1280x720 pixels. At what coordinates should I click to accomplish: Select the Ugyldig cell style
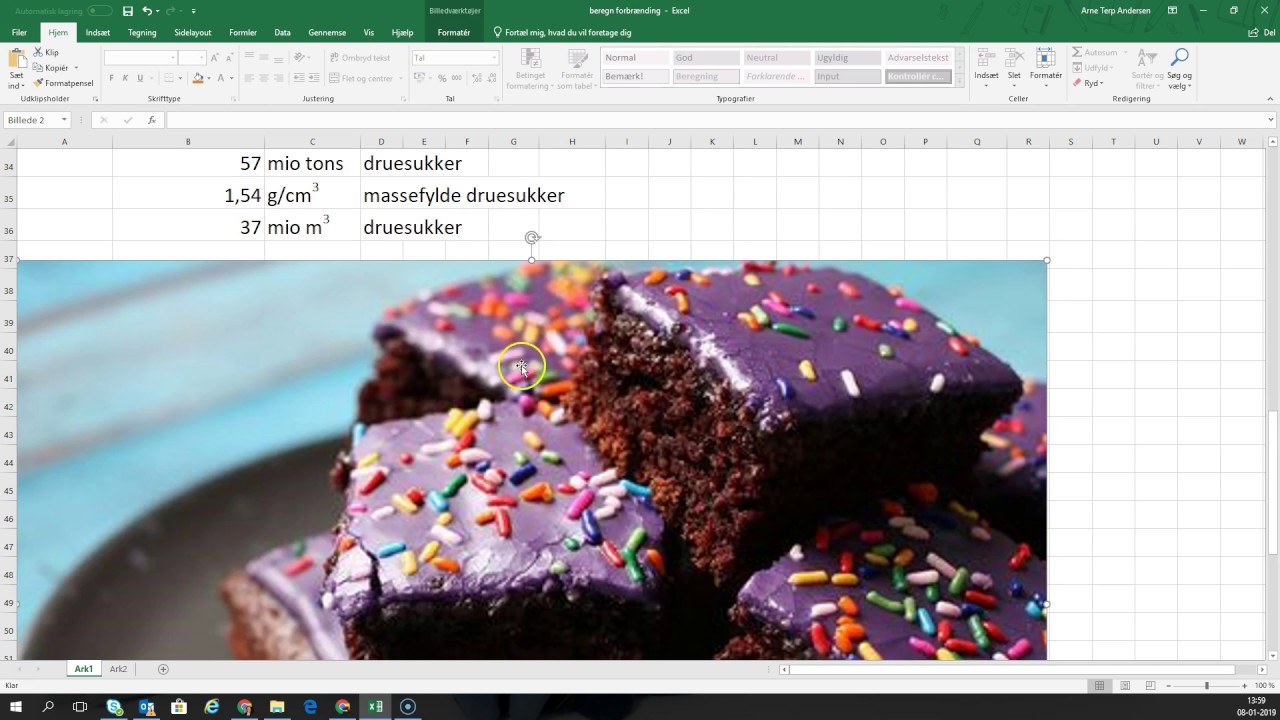pos(847,58)
